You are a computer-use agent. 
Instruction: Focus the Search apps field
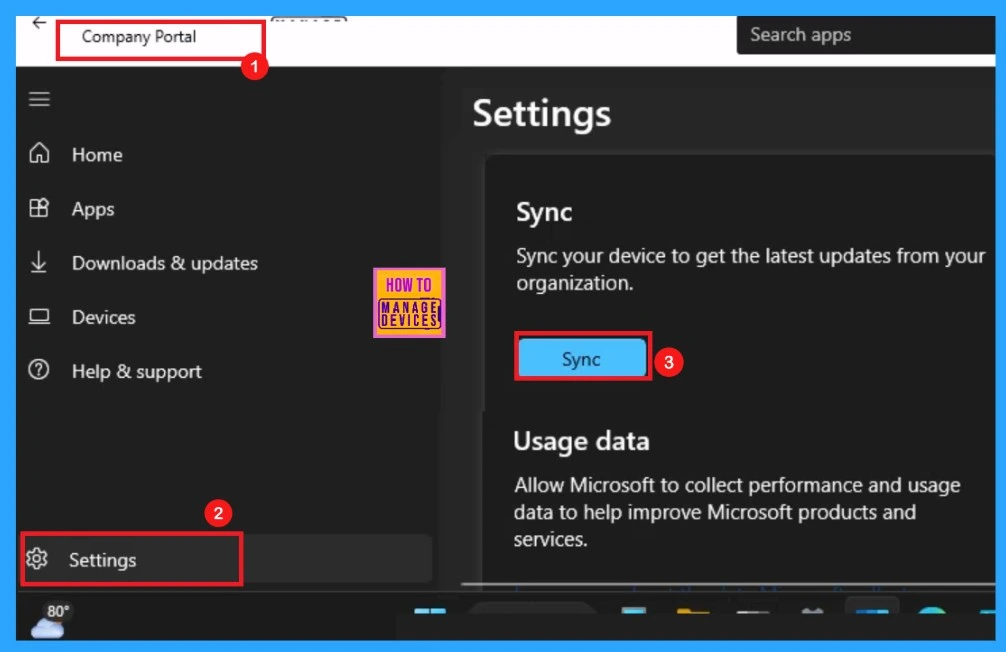coord(865,35)
